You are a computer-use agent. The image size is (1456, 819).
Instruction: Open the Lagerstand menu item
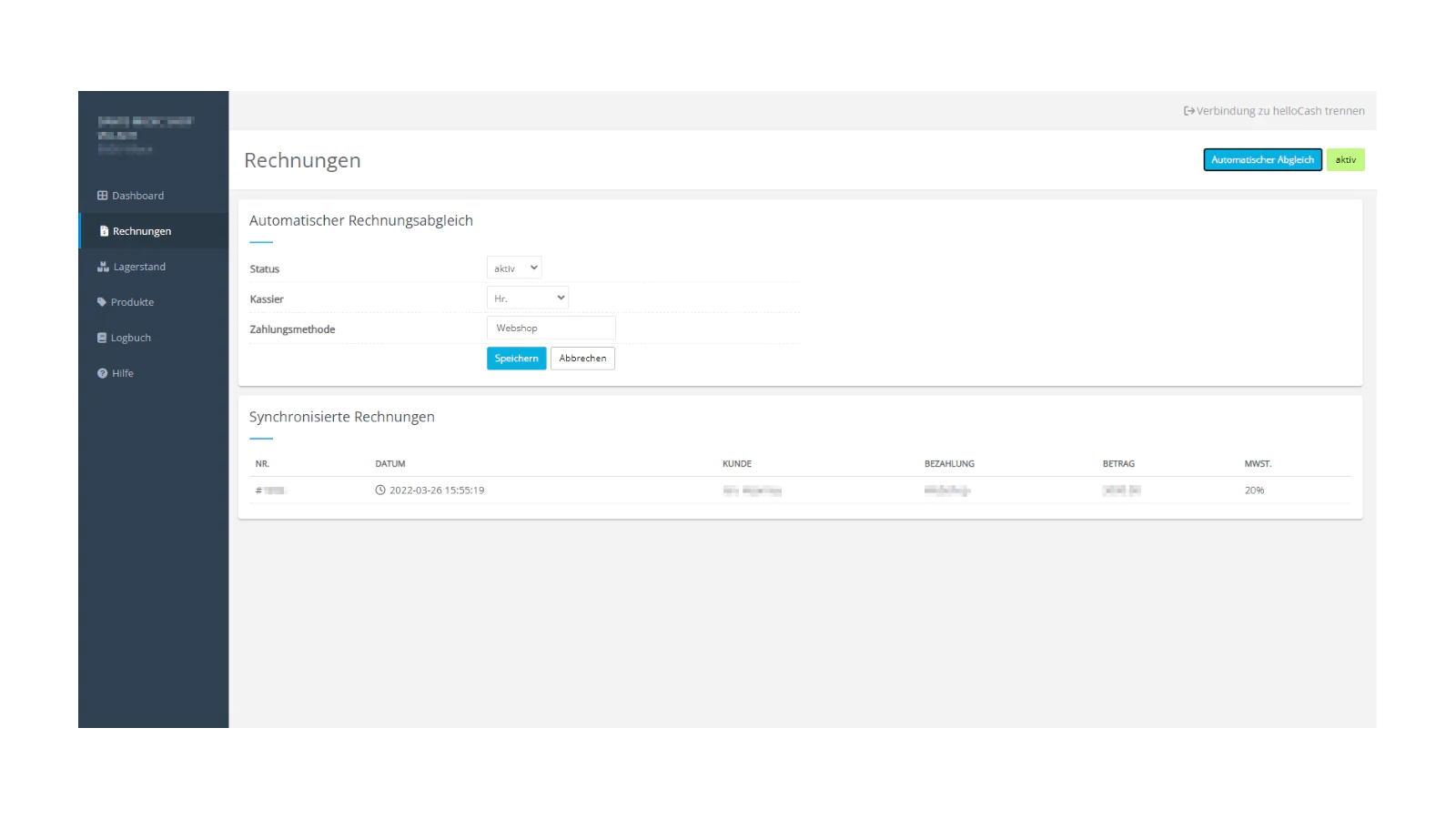(x=139, y=267)
